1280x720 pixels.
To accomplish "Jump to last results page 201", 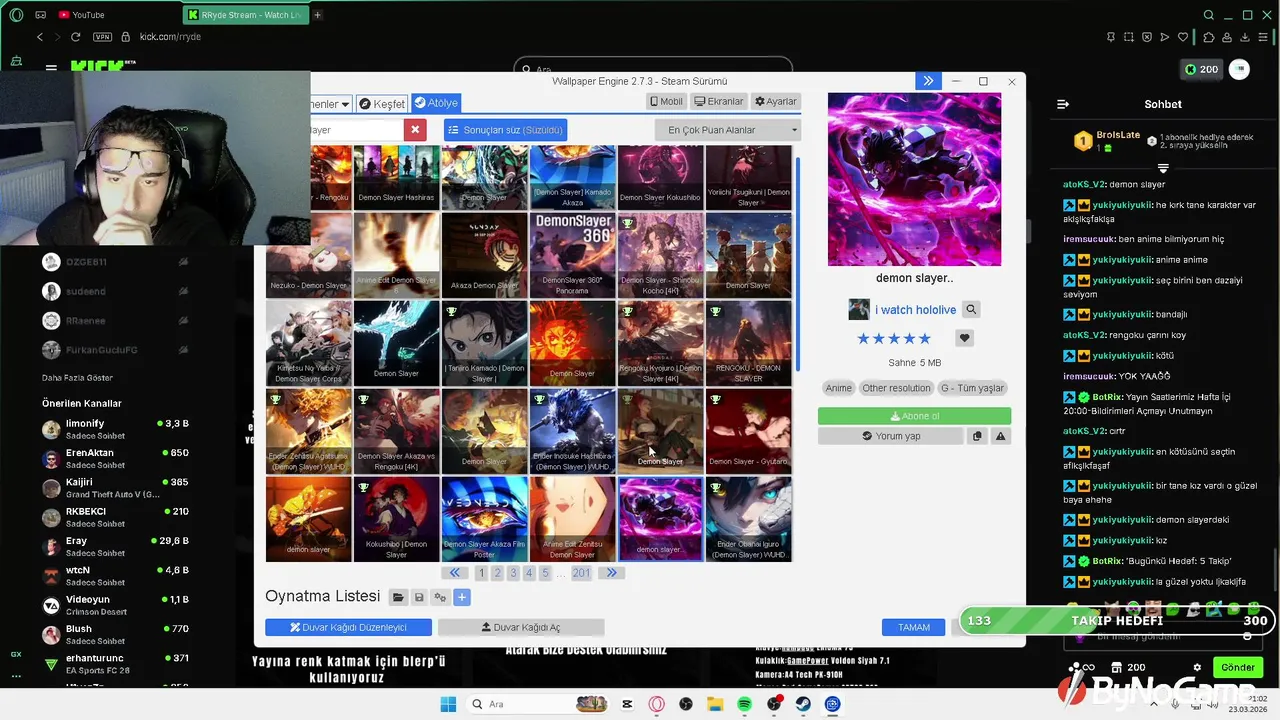I will coord(581,573).
